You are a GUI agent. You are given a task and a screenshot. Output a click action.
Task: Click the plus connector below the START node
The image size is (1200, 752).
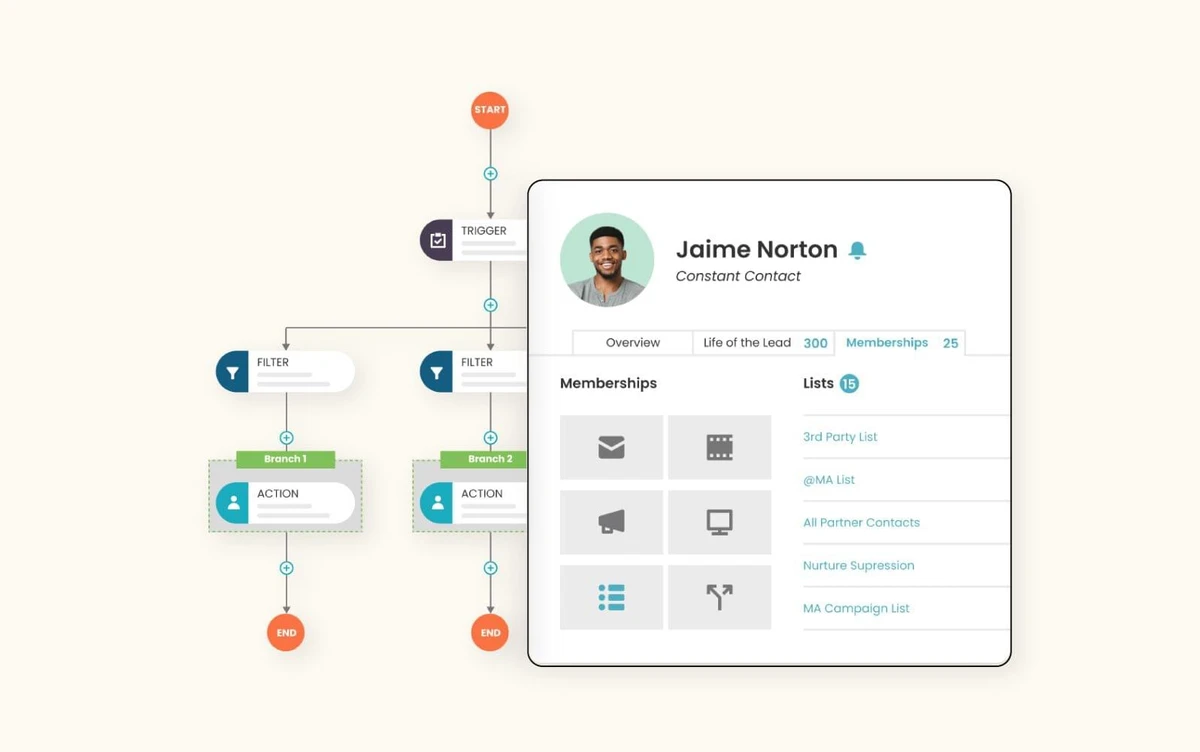point(490,172)
